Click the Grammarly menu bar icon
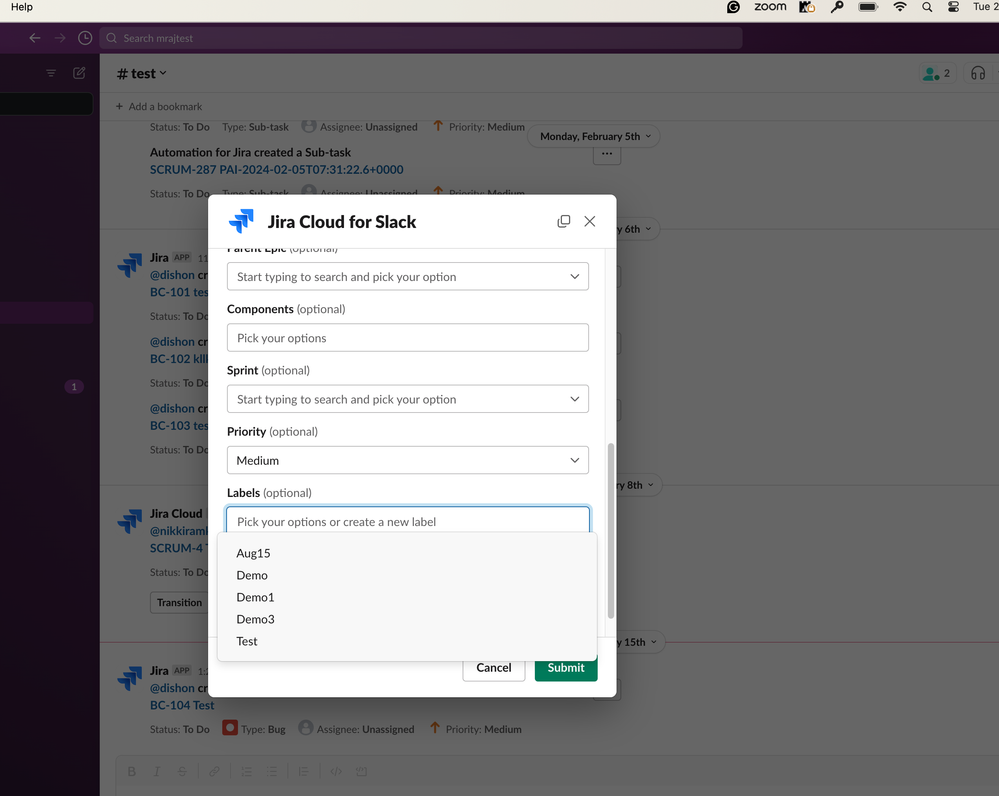The image size is (999, 796). (x=733, y=7)
